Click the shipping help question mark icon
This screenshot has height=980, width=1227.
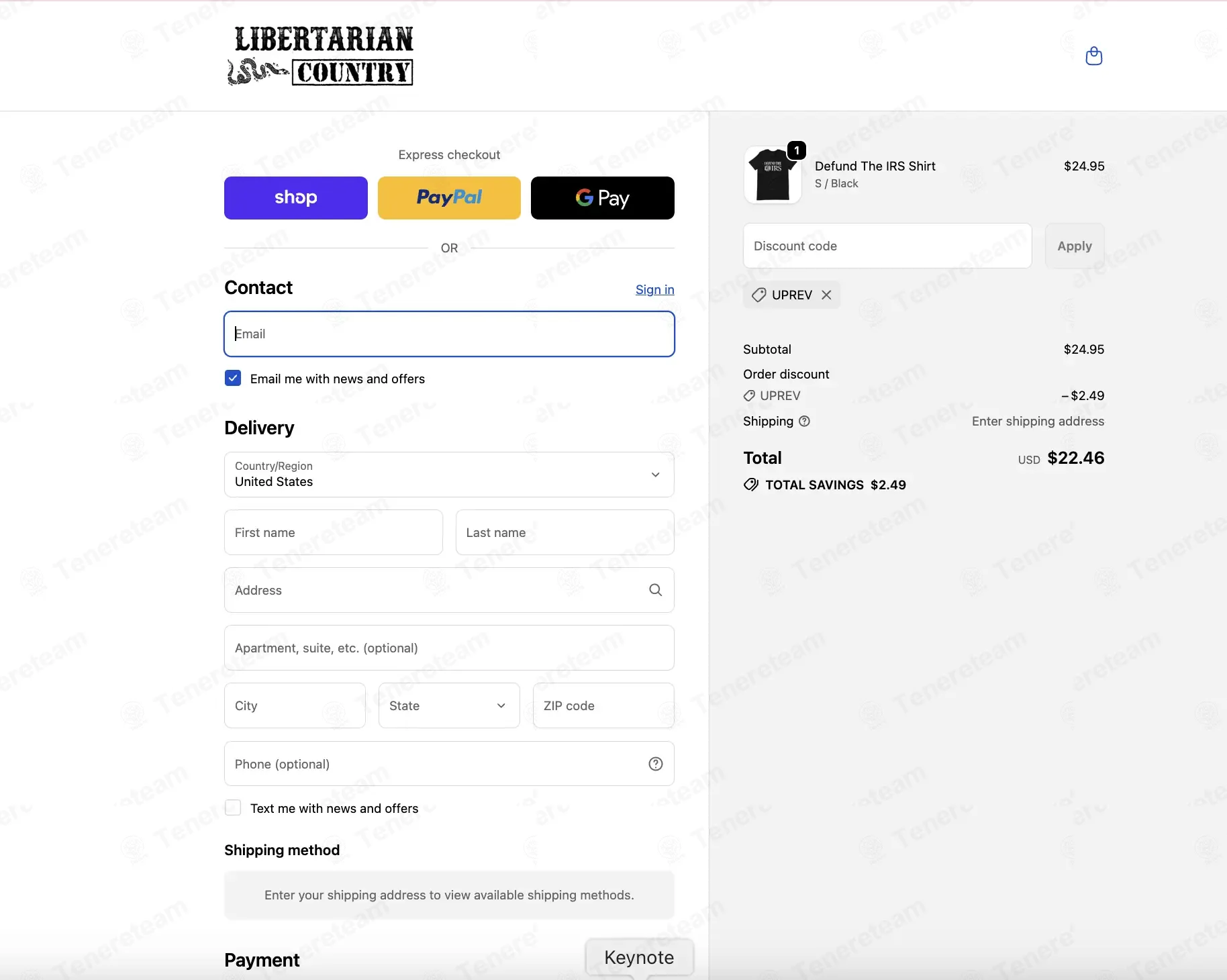click(x=804, y=421)
